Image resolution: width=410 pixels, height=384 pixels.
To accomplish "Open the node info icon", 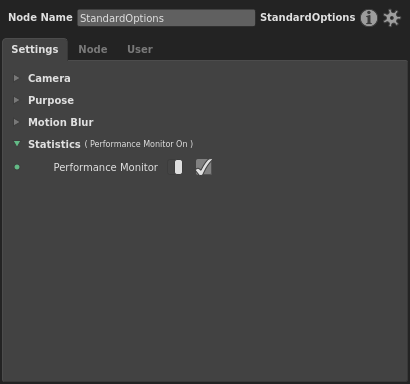I will [369, 18].
